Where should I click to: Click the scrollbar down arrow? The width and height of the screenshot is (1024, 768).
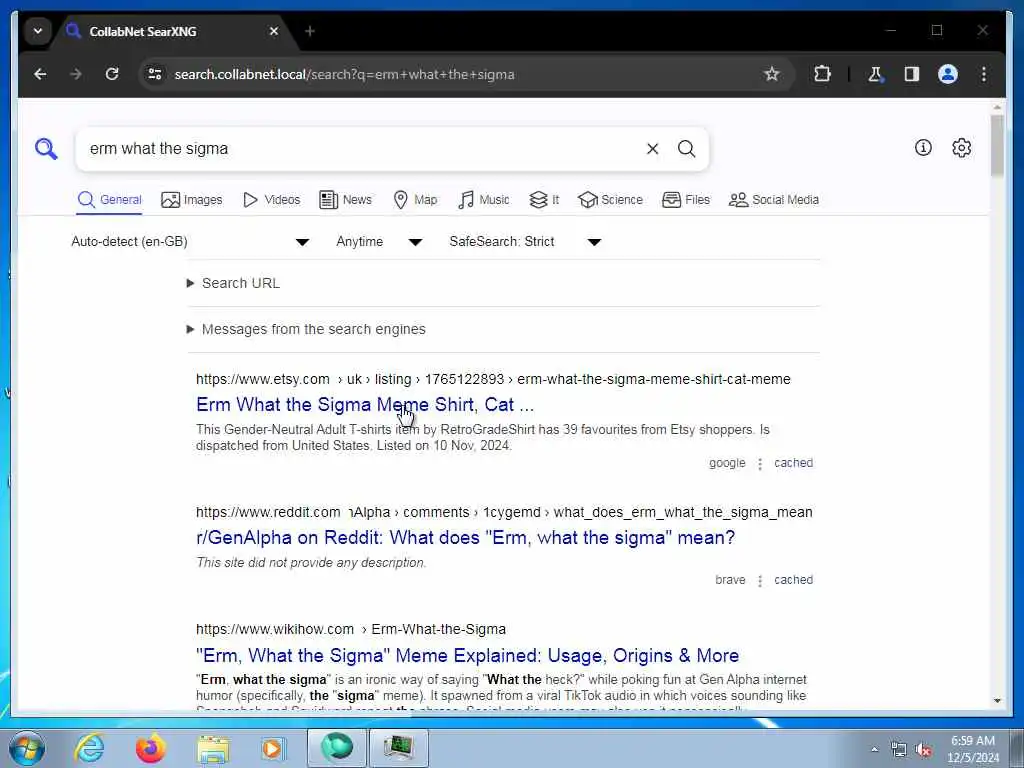click(x=997, y=701)
